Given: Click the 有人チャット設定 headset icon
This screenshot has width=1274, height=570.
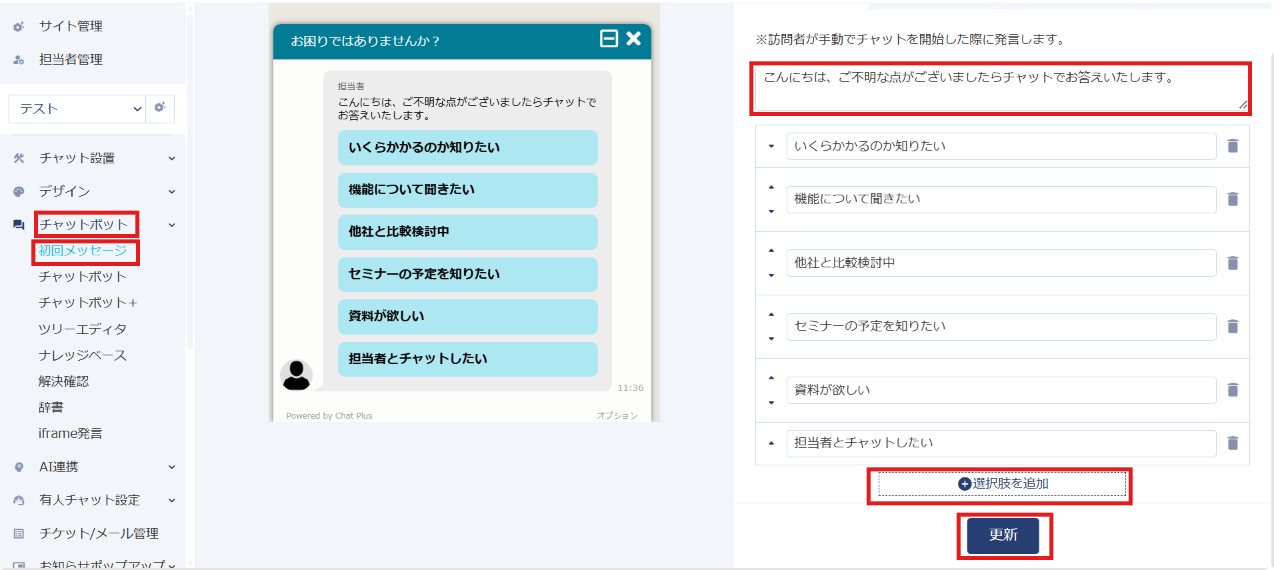Looking at the screenshot, I should tap(18, 500).
